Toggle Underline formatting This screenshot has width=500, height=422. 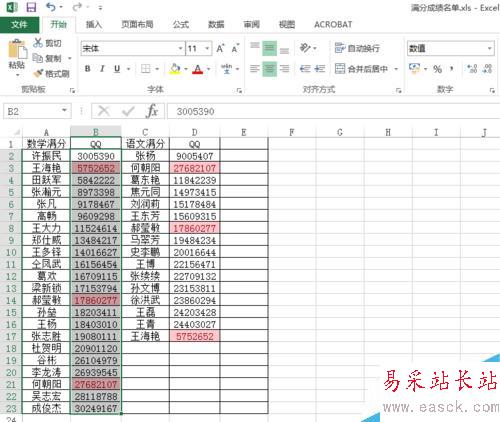click(x=117, y=69)
